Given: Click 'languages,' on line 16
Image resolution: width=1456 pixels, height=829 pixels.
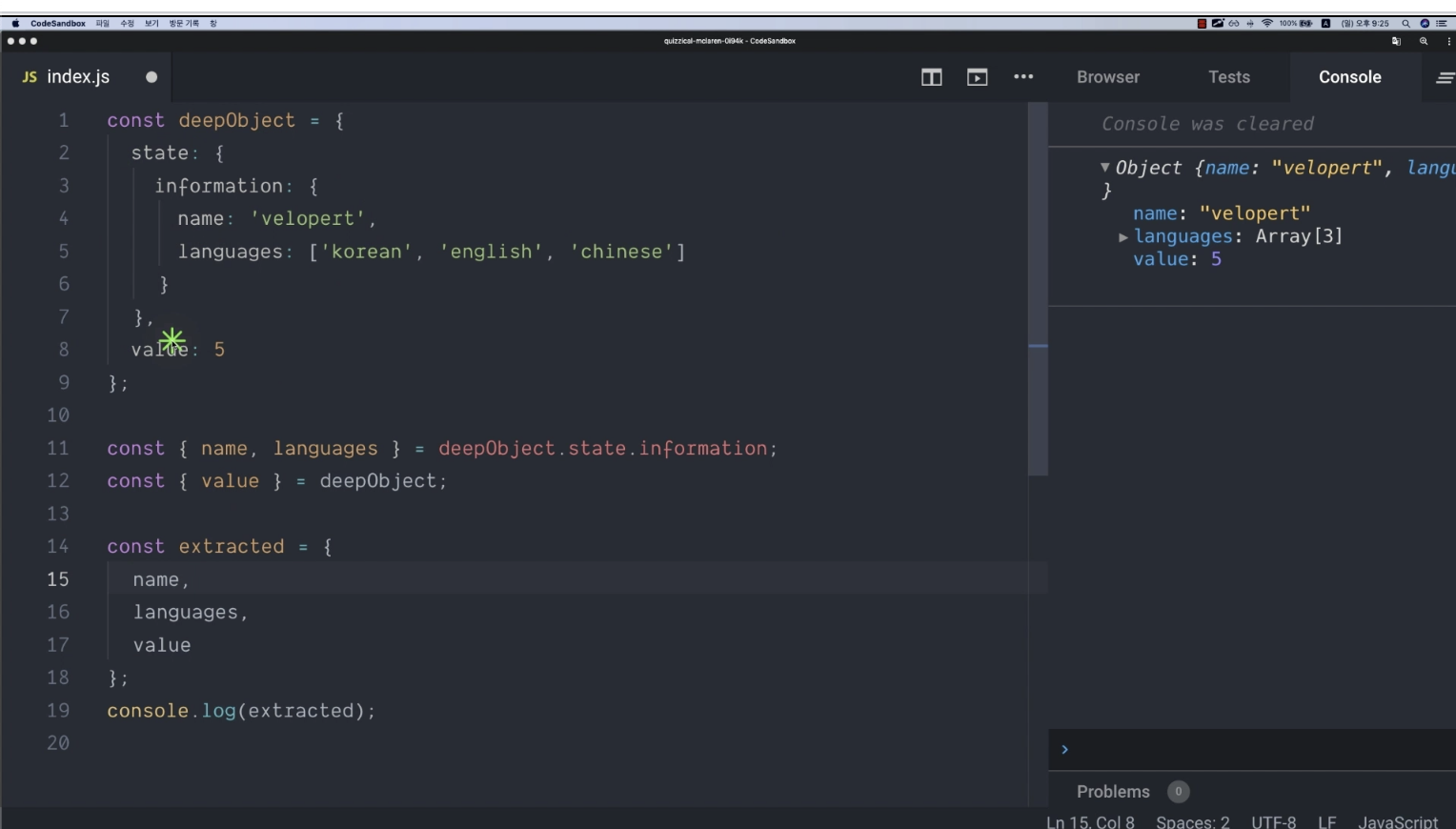Looking at the screenshot, I should pyautogui.click(x=191, y=612).
